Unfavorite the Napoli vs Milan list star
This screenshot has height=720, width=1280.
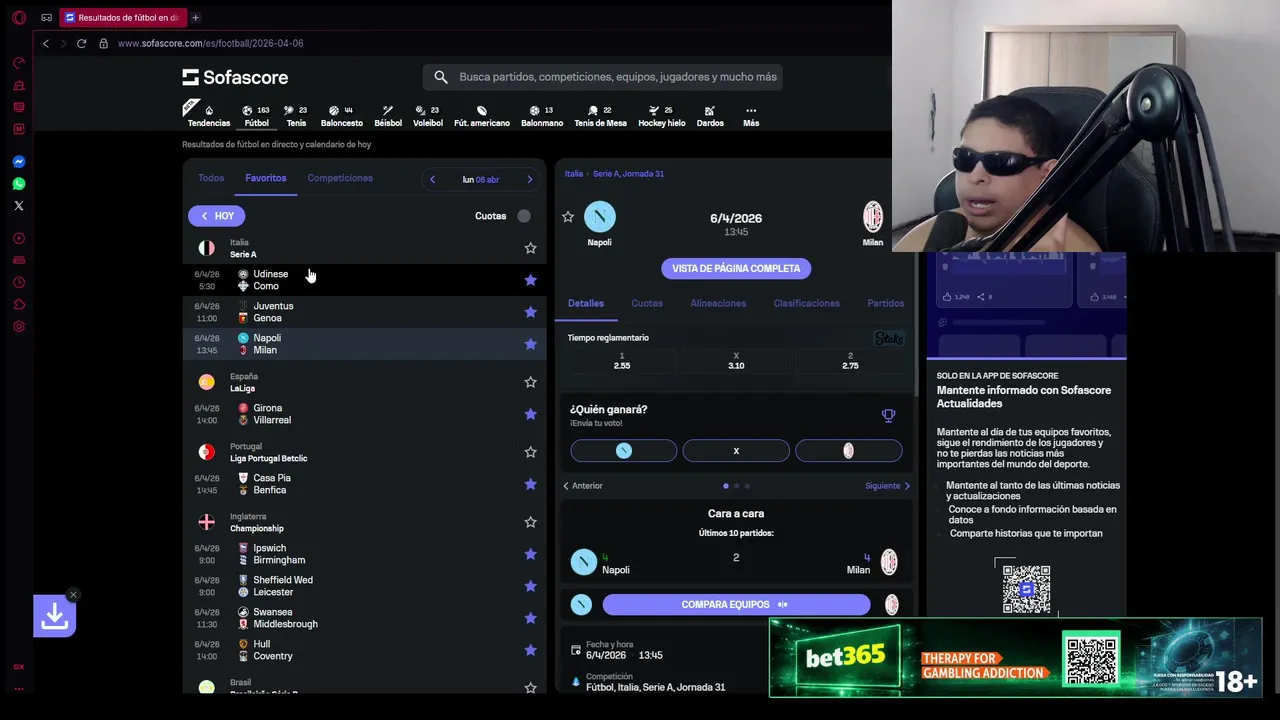tap(530, 344)
